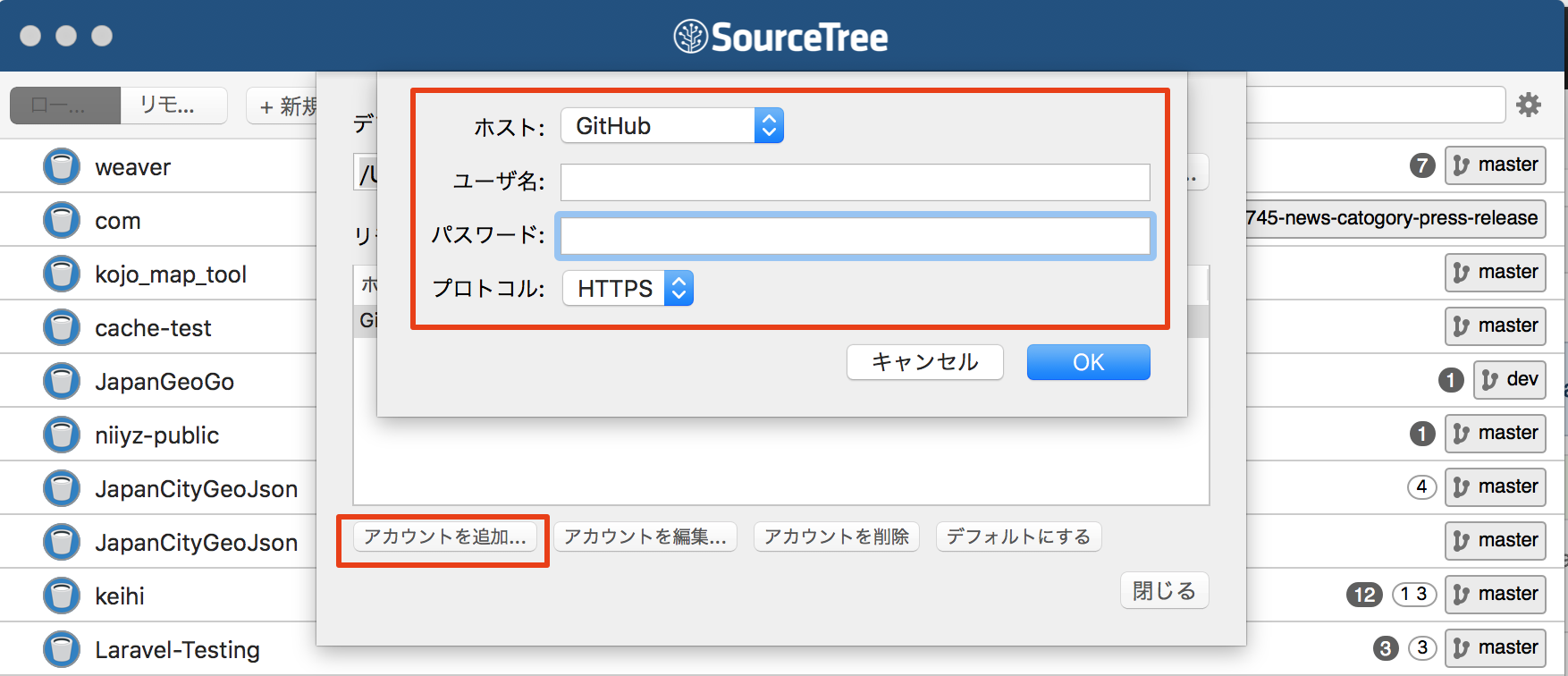The width and height of the screenshot is (1568, 676).
Task: Click the 12 count badge on keihi row
Action: click(x=1365, y=595)
